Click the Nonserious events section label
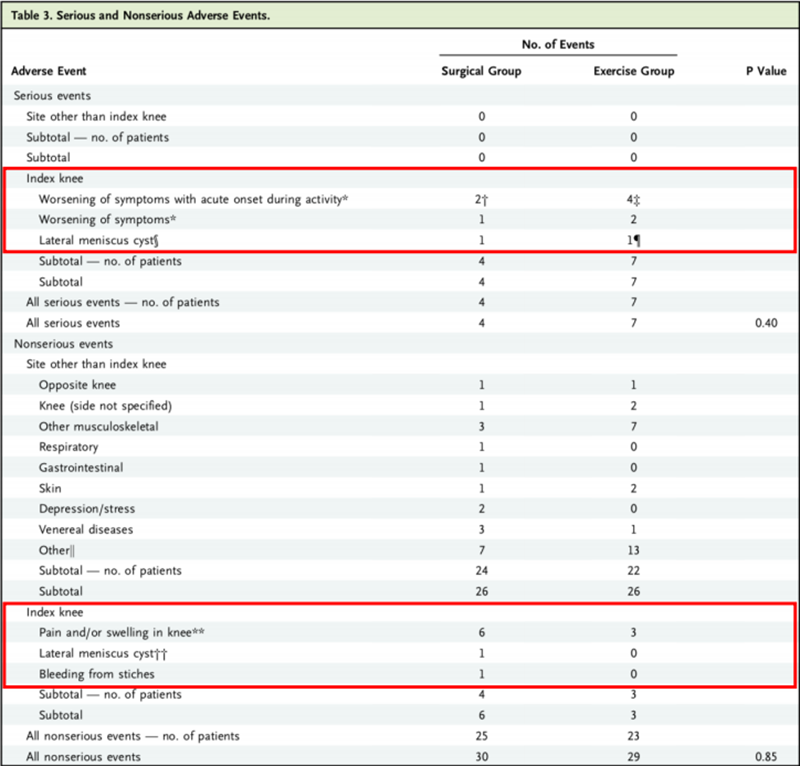 click(62, 343)
